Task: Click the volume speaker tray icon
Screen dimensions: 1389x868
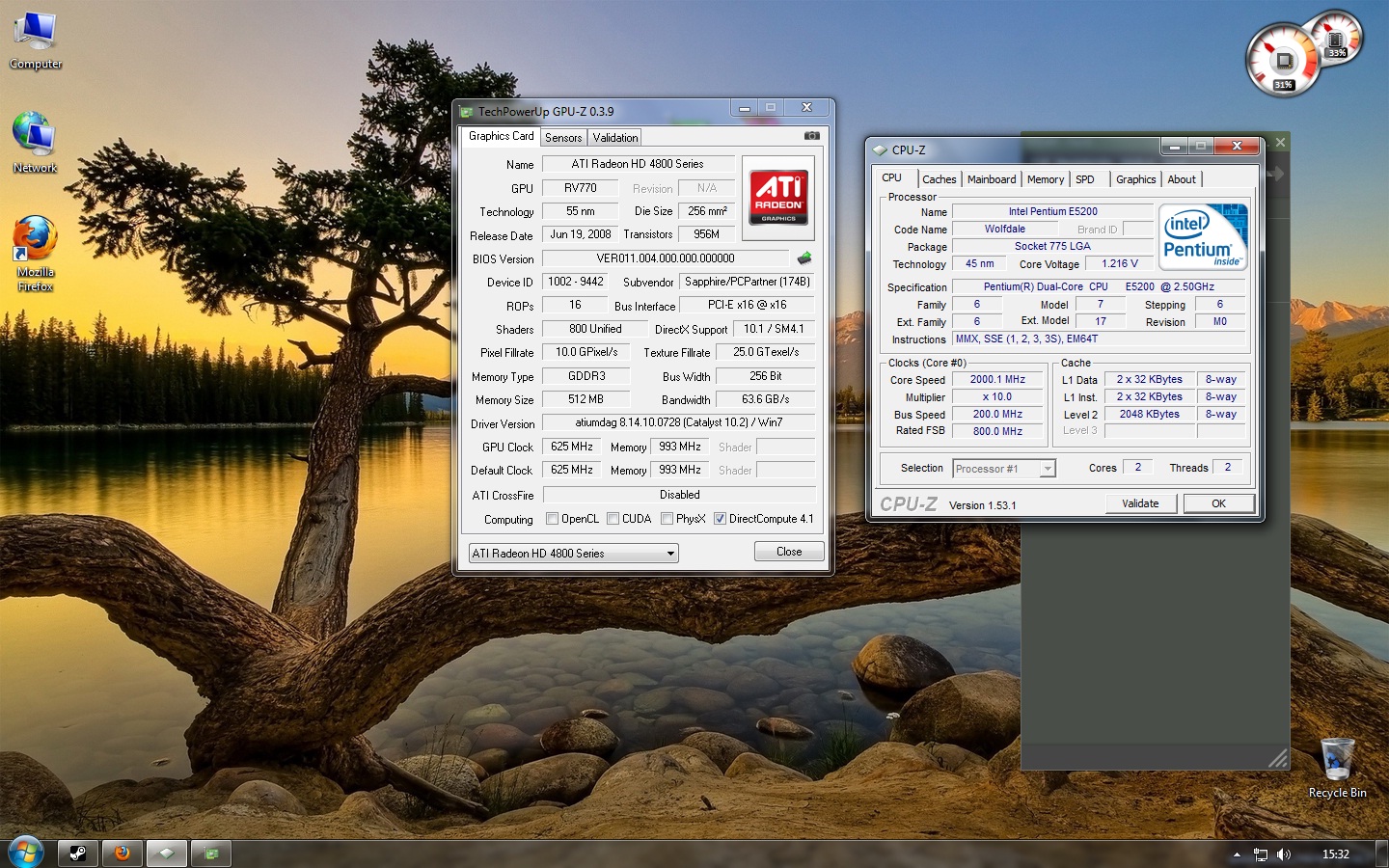Action: pos(1284,854)
